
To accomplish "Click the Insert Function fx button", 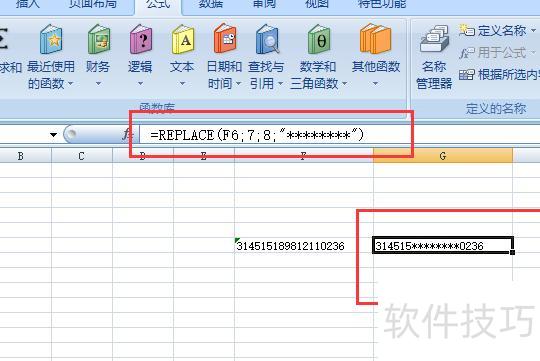I will coord(127,134).
